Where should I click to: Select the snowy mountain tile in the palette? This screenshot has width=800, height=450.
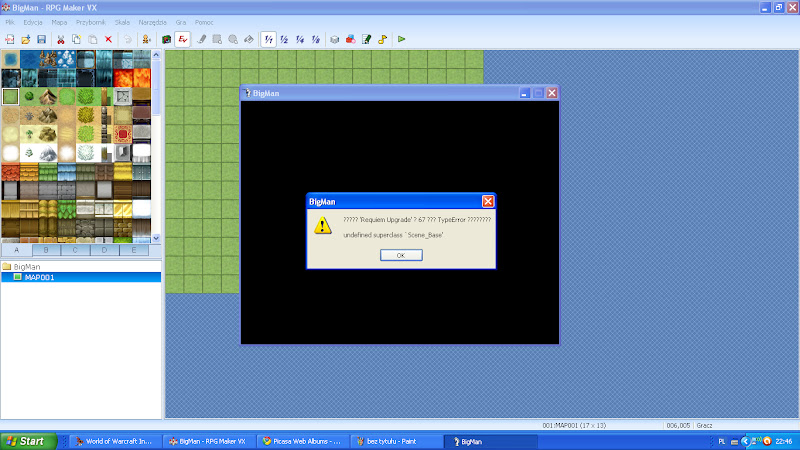[x=48, y=153]
